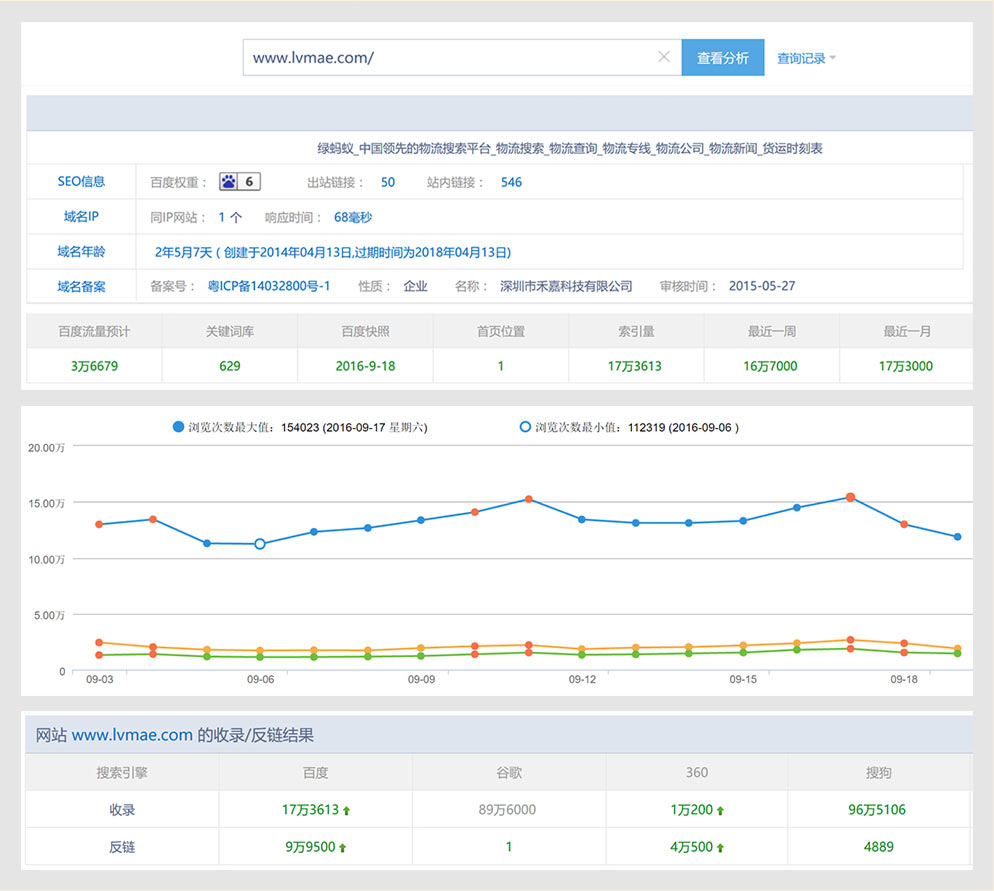
Task: Click the page title text starting 绿蚂蚁
Action: pyautogui.click(x=569, y=148)
